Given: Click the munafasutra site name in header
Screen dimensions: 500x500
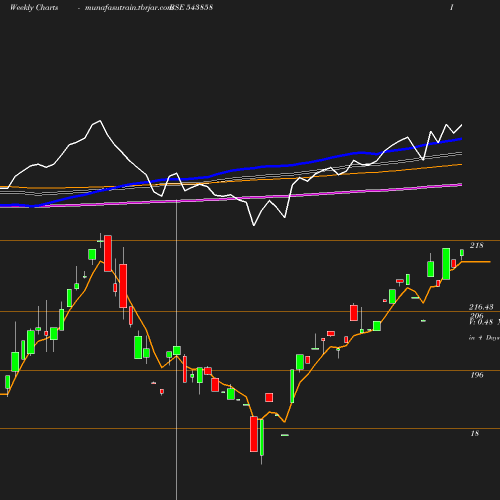Looking at the screenshot, I should [128, 7].
